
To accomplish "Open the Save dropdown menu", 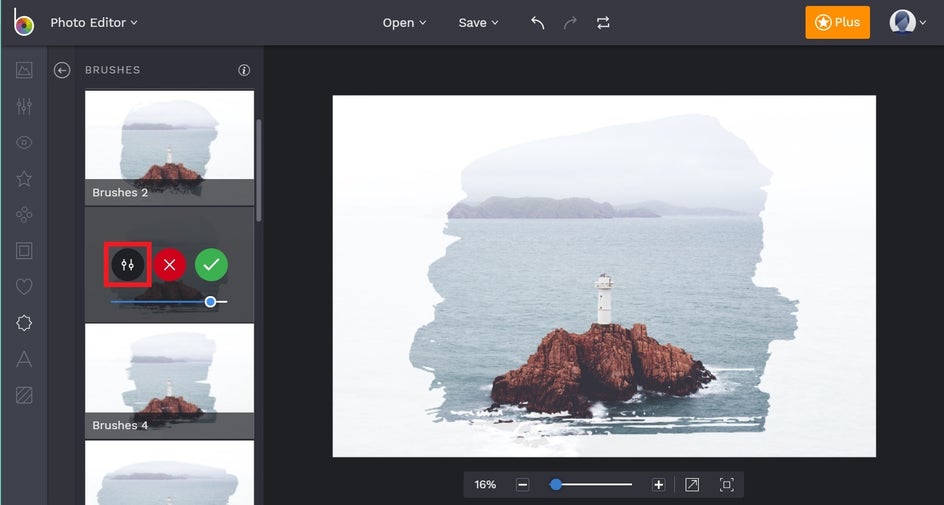I will pyautogui.click(x=478, y=23).
